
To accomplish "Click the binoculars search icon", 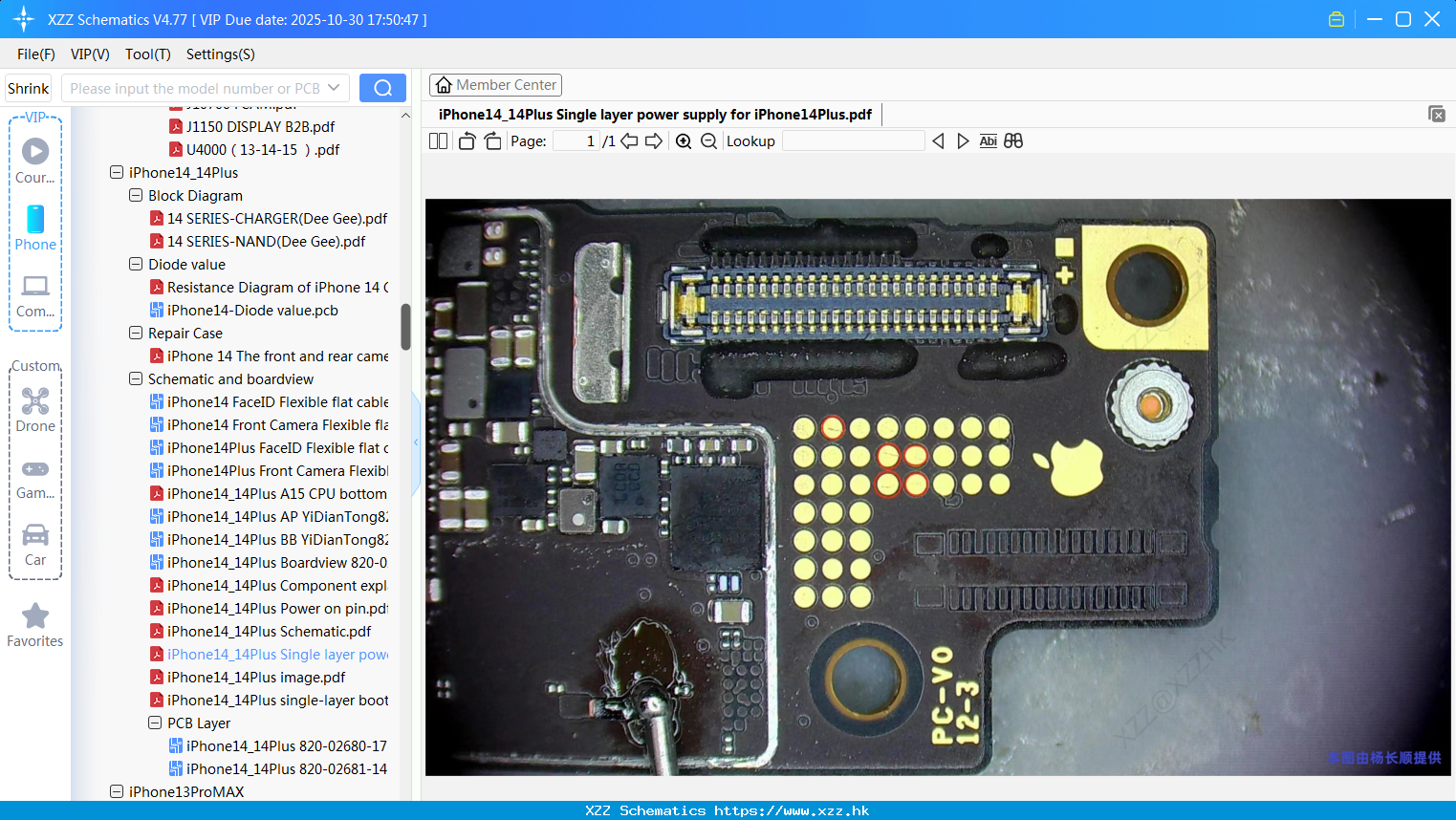I will [x=1013, y=140].
